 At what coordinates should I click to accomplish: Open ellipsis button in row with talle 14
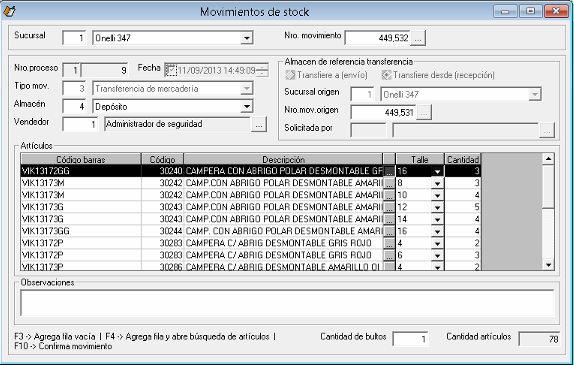tap(389, 219)
